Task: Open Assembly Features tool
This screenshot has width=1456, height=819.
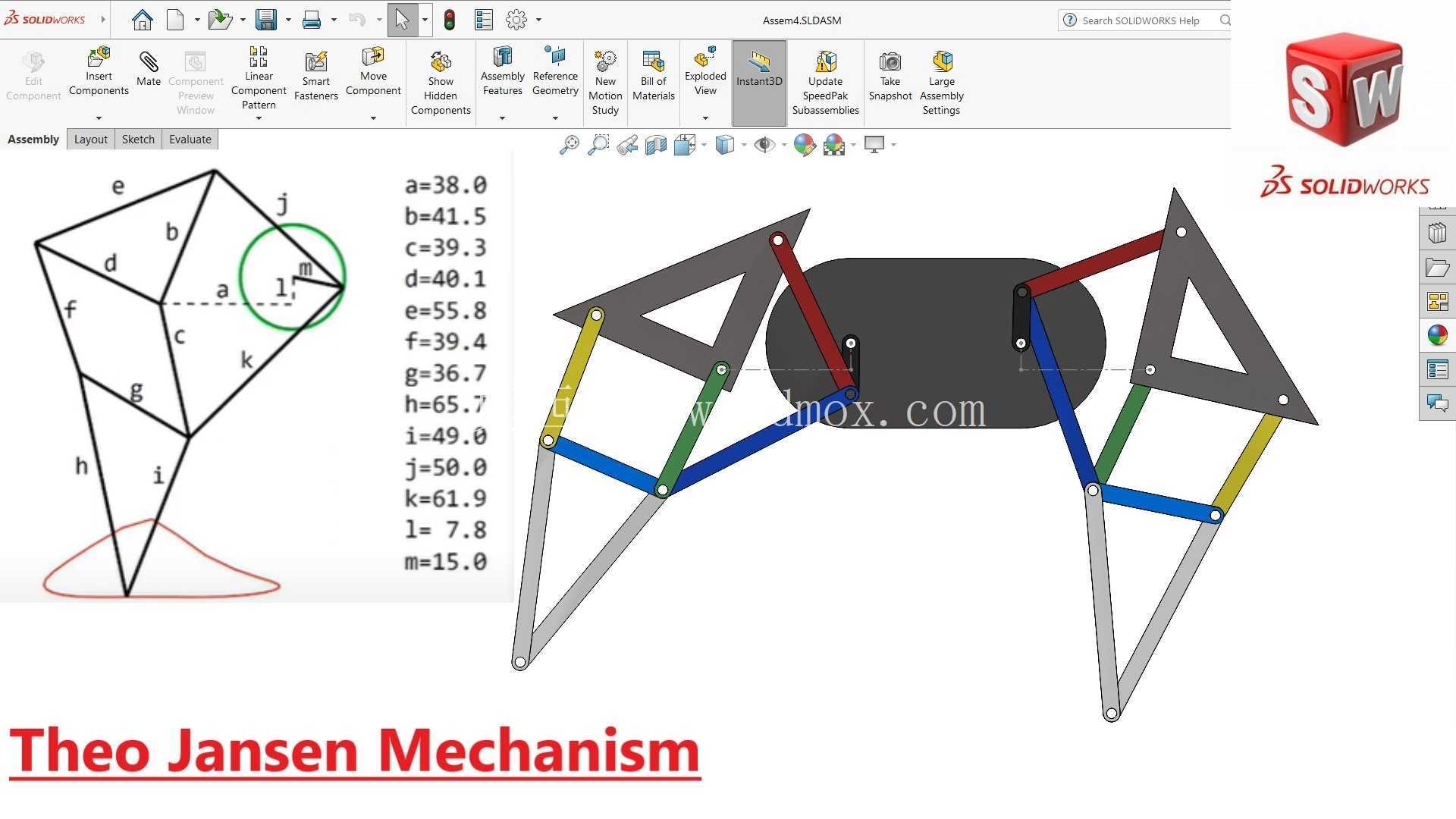Action: click(503, 71)
